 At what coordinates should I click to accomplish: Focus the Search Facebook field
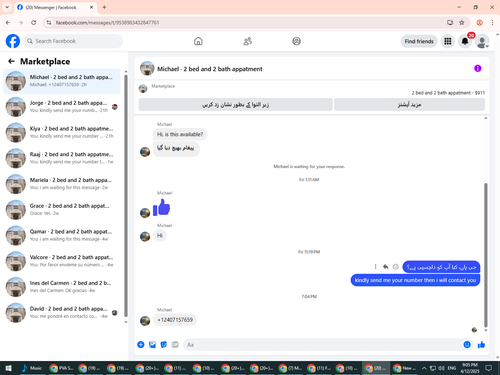point(73,41)
